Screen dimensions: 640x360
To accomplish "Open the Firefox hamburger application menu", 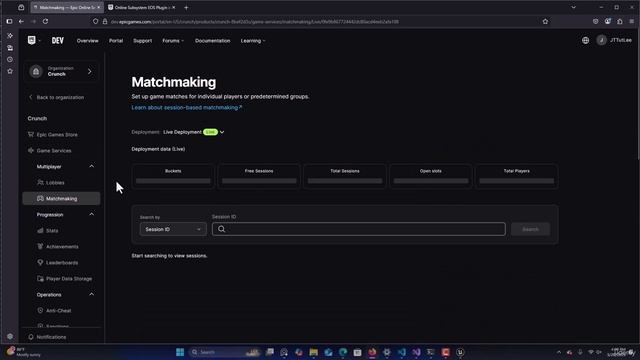I will tap(631, 21).
